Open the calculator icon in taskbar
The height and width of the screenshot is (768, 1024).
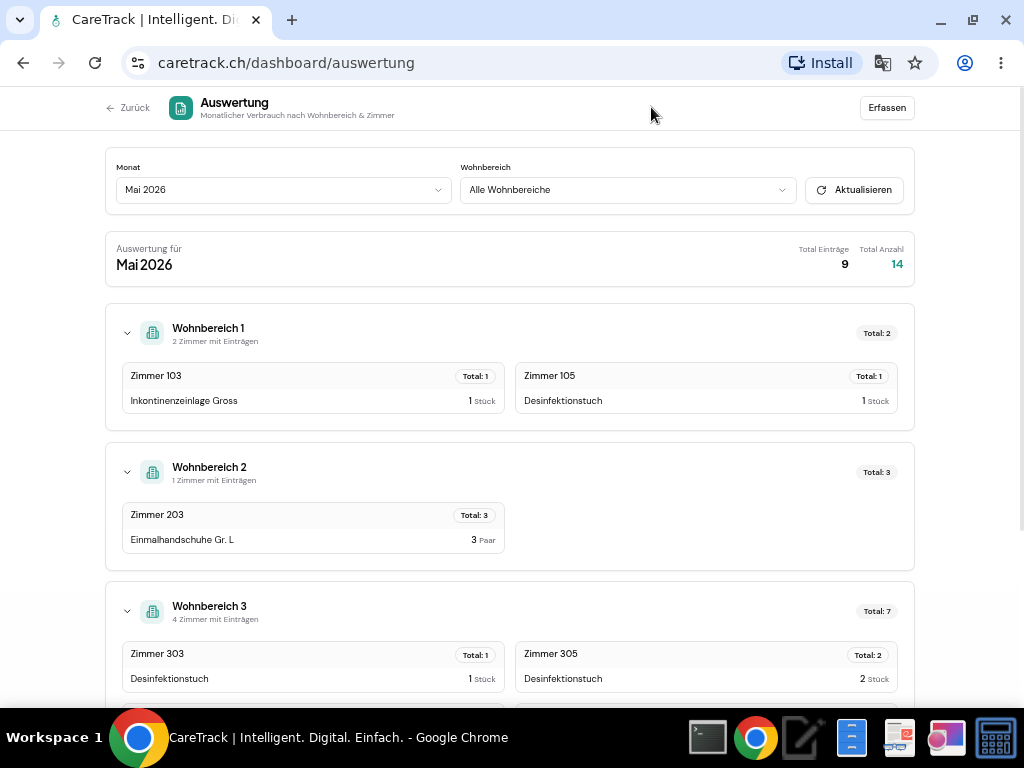coord(995,738)
